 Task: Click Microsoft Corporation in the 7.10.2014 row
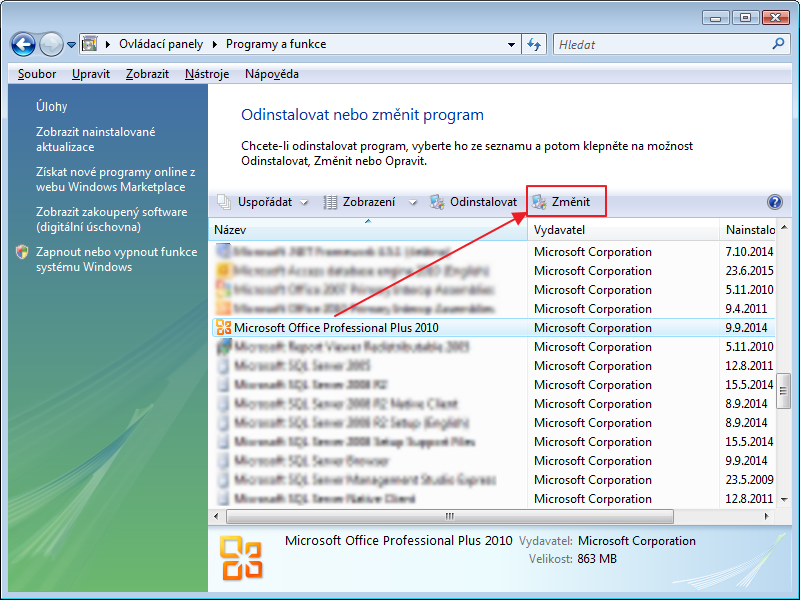click(x=593, y=252)
